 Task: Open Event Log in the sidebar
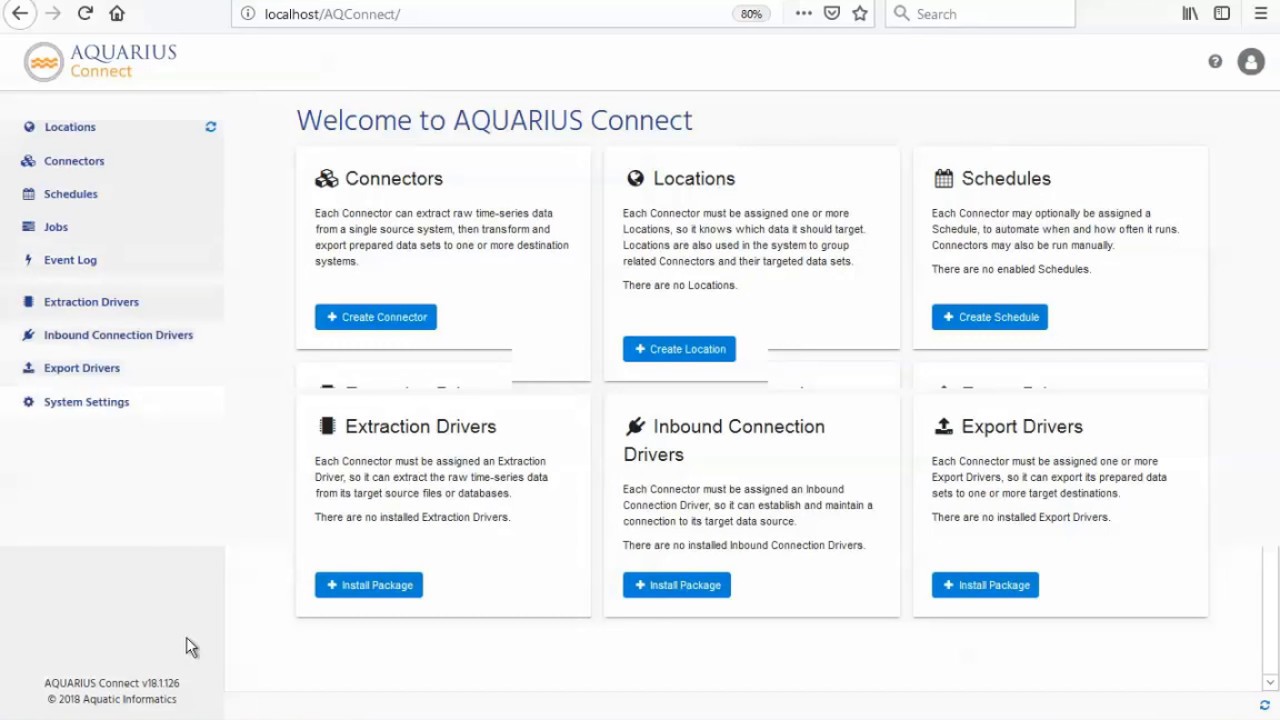point(70,260)
